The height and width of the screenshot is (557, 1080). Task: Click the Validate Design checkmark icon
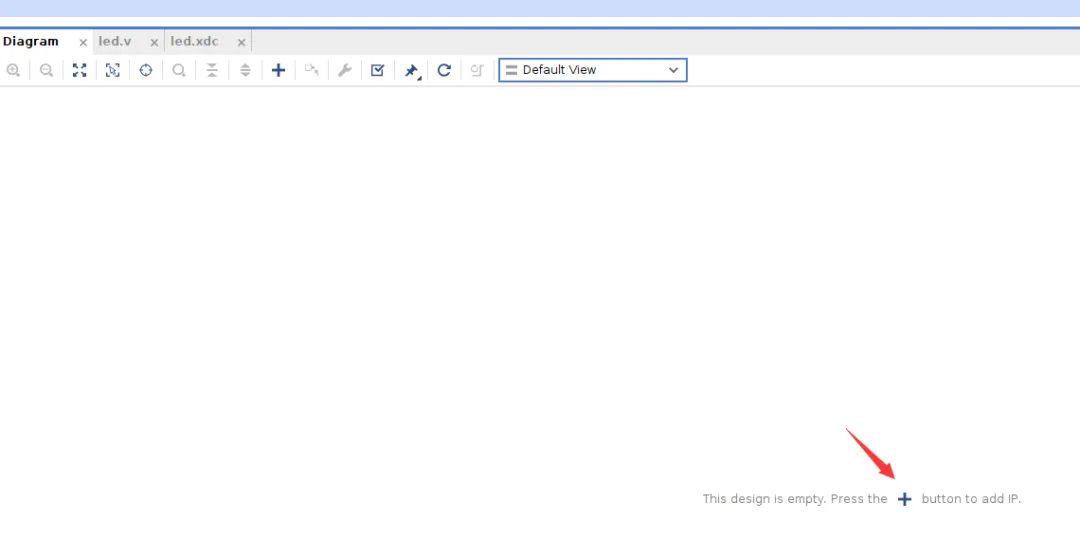377,70
